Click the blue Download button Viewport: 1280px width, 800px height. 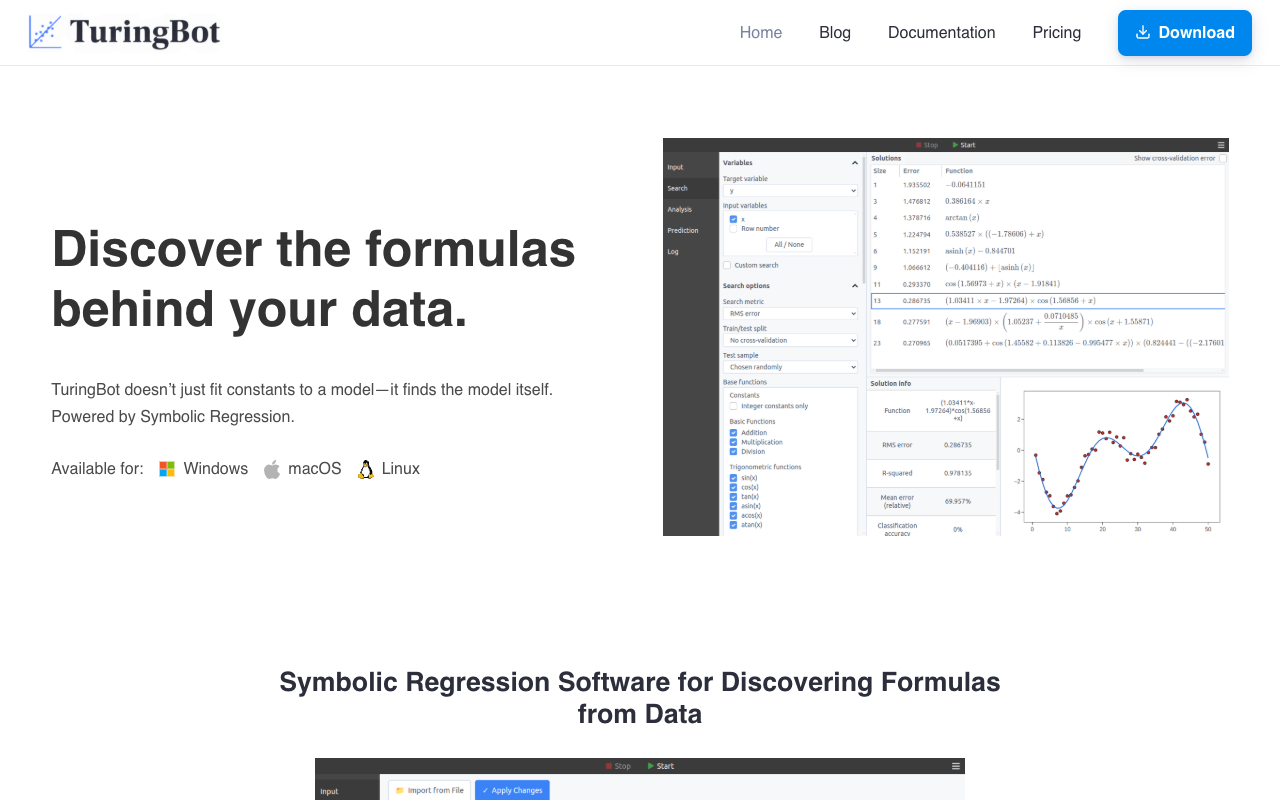coord(1185,33)
